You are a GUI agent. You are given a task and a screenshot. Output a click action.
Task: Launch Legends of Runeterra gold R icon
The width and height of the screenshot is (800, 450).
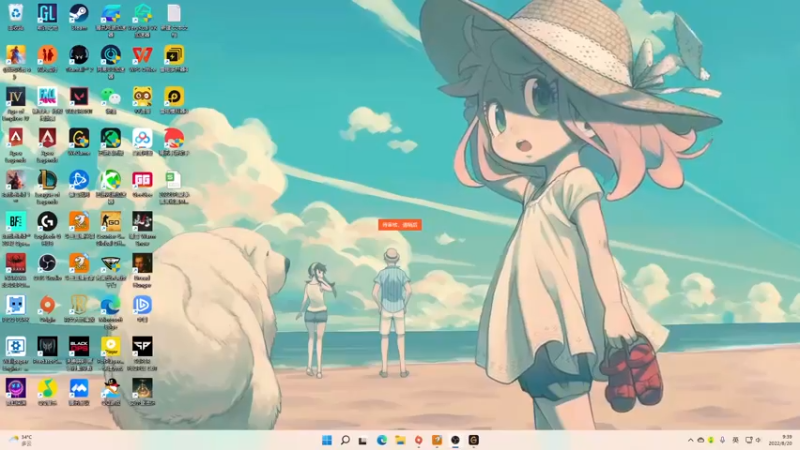(x=79, y=305)
